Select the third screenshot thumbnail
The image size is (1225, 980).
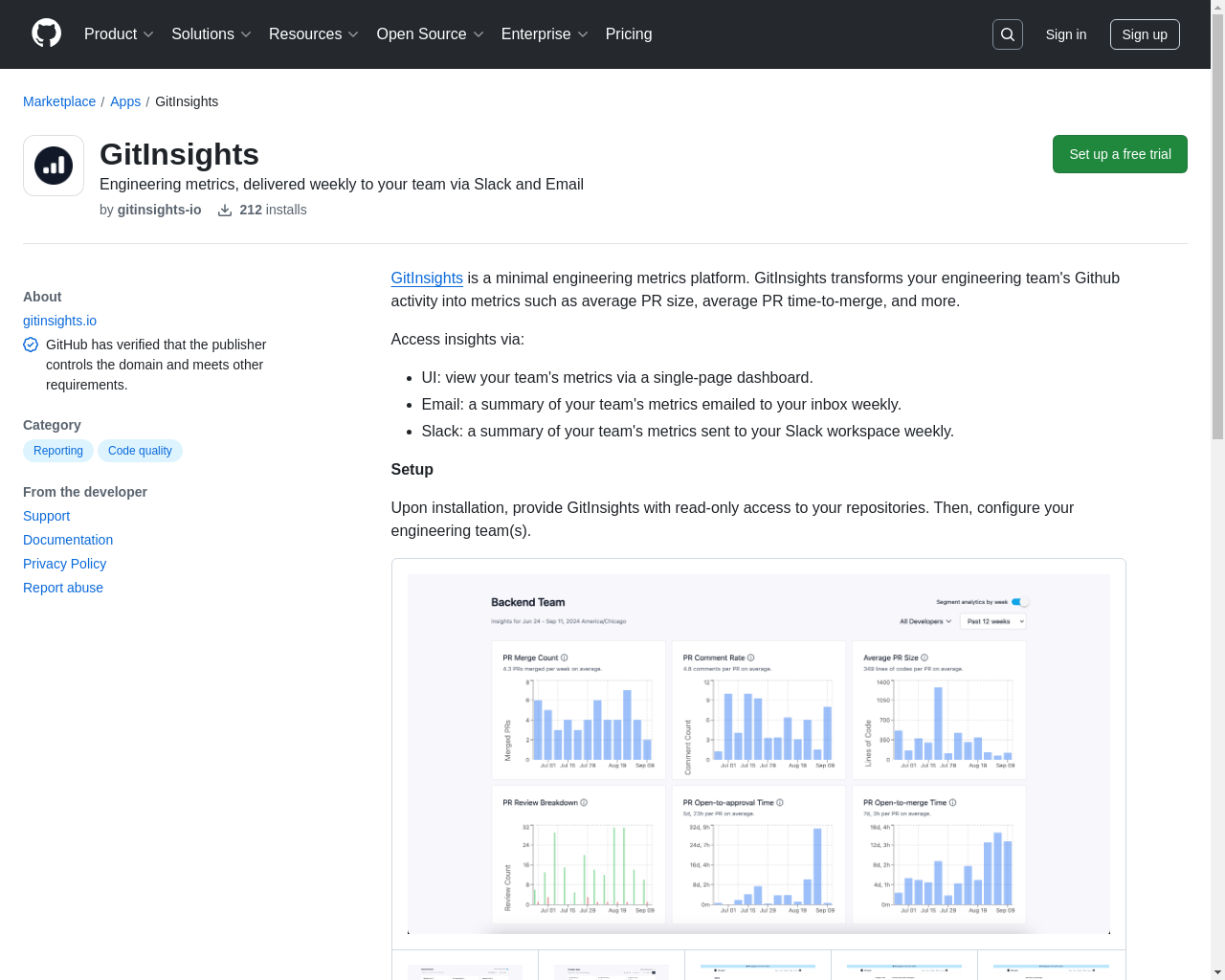pos(758,965)
